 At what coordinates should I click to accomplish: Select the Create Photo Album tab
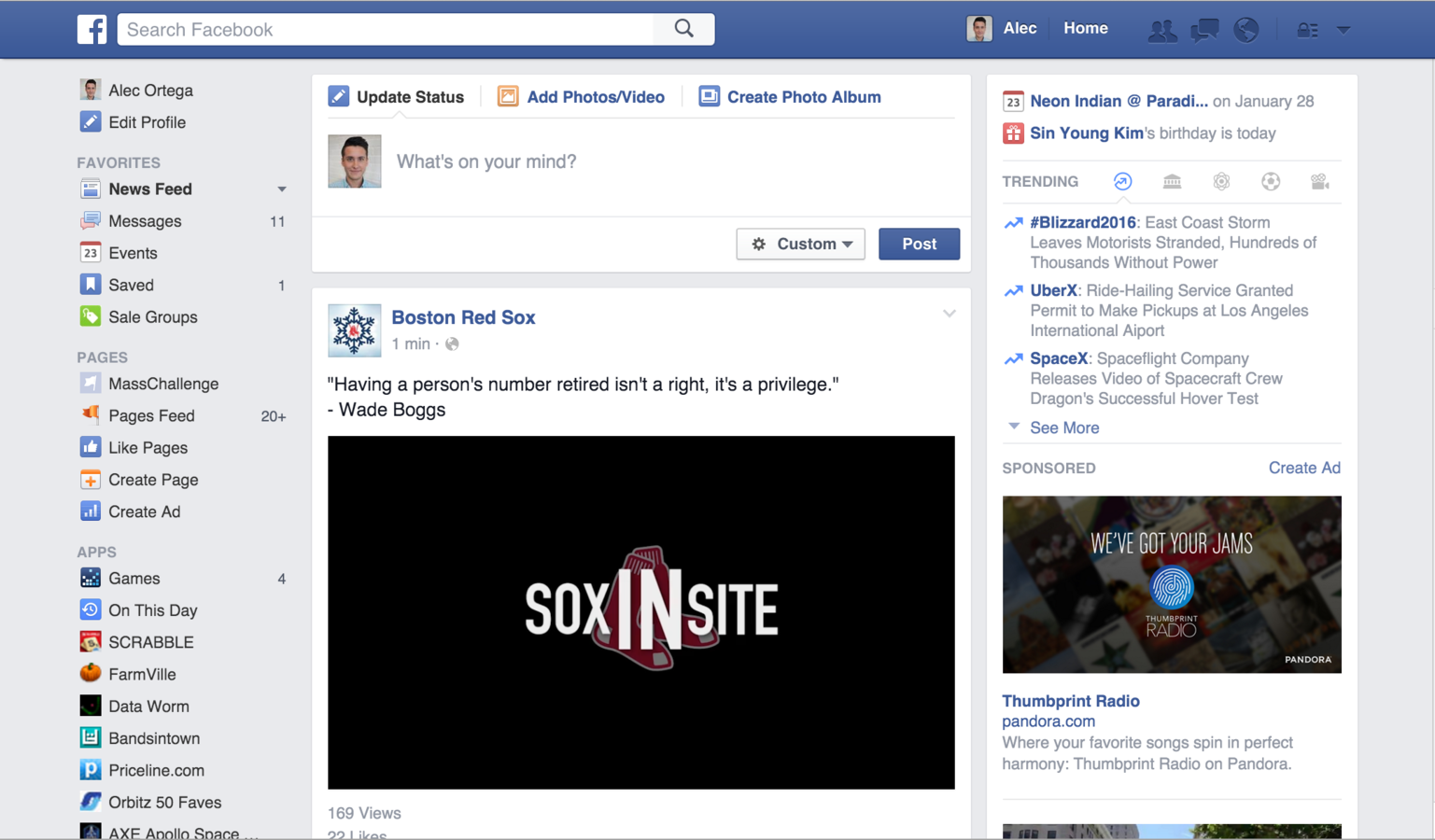[x=790, y=97]
